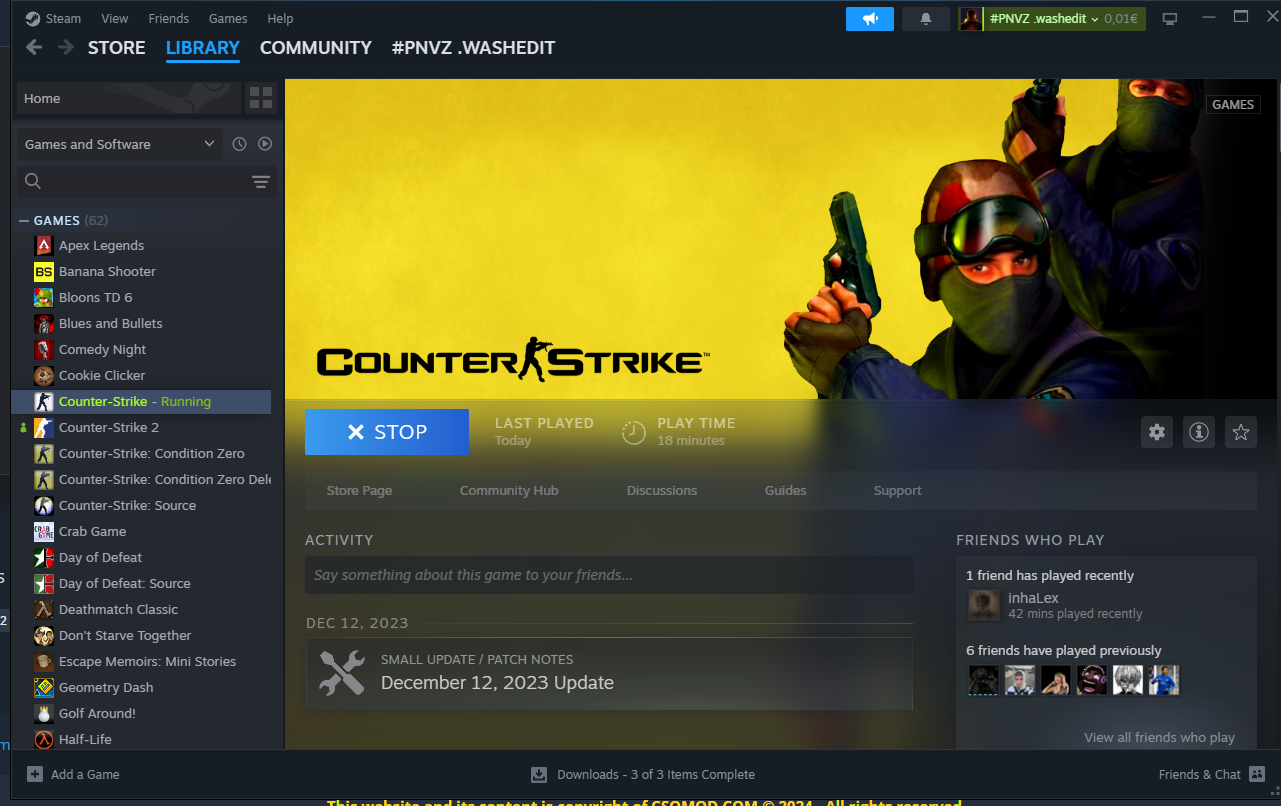Click the announcements megaphone icon

coord(870,19)
